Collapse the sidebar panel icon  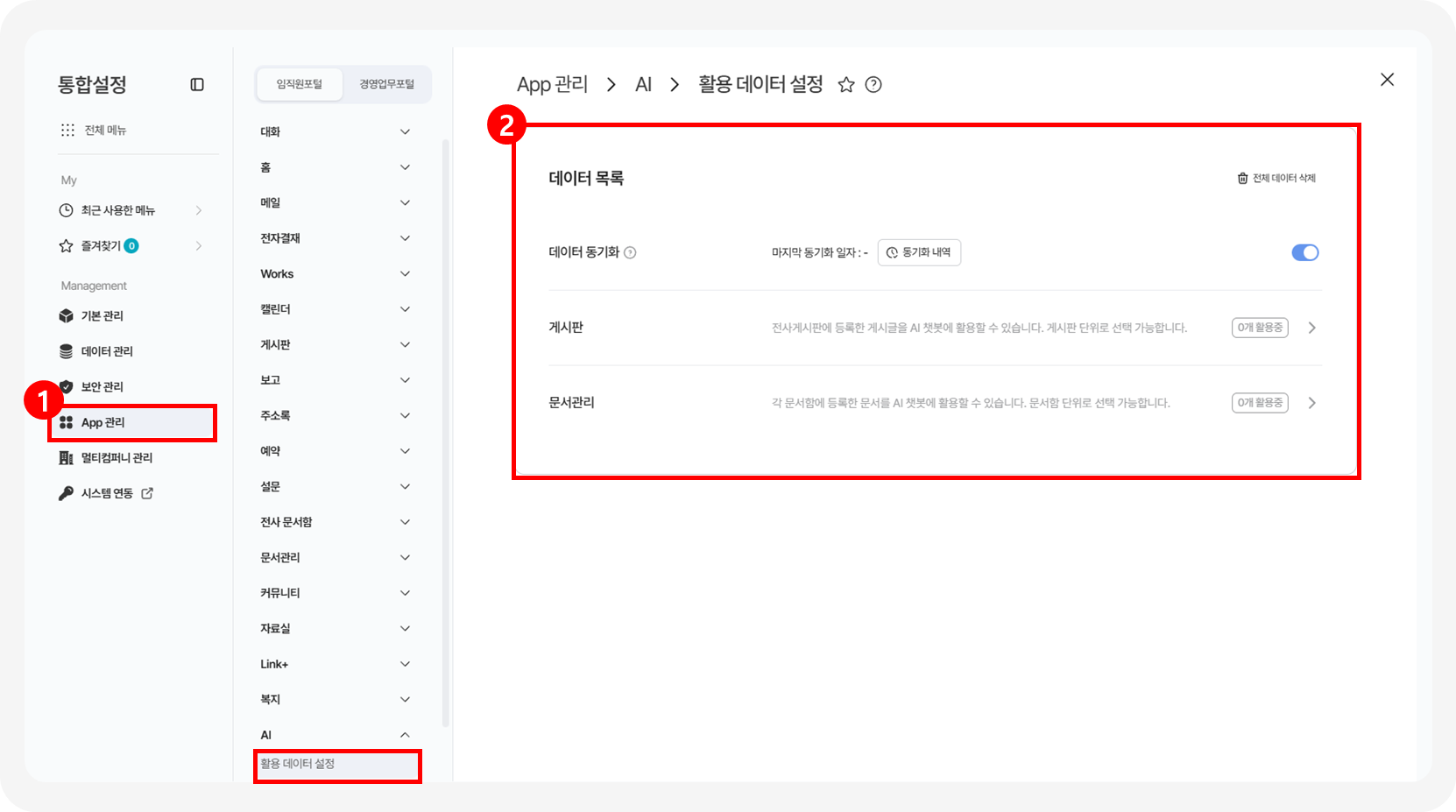coord(197,85)
